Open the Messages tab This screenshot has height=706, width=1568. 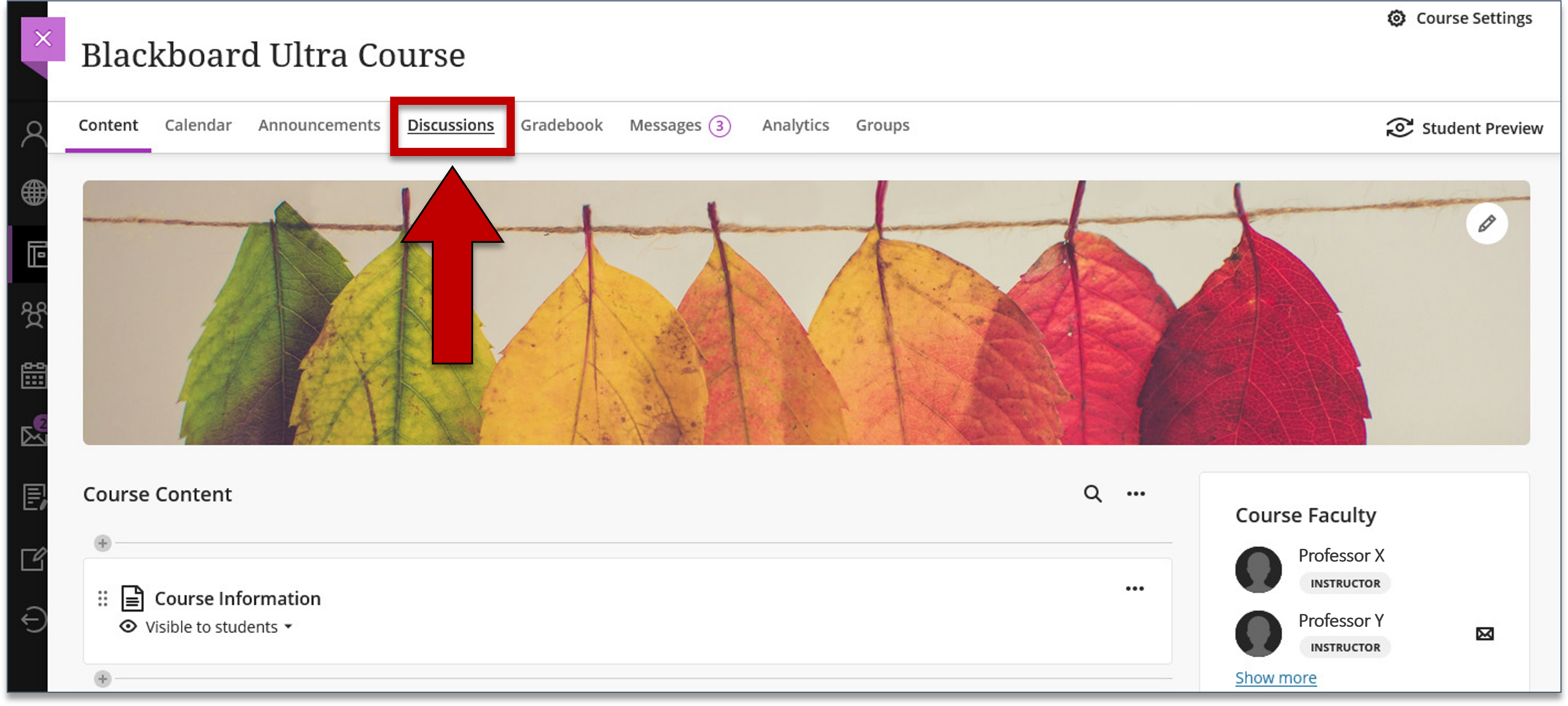pos(665,125)
